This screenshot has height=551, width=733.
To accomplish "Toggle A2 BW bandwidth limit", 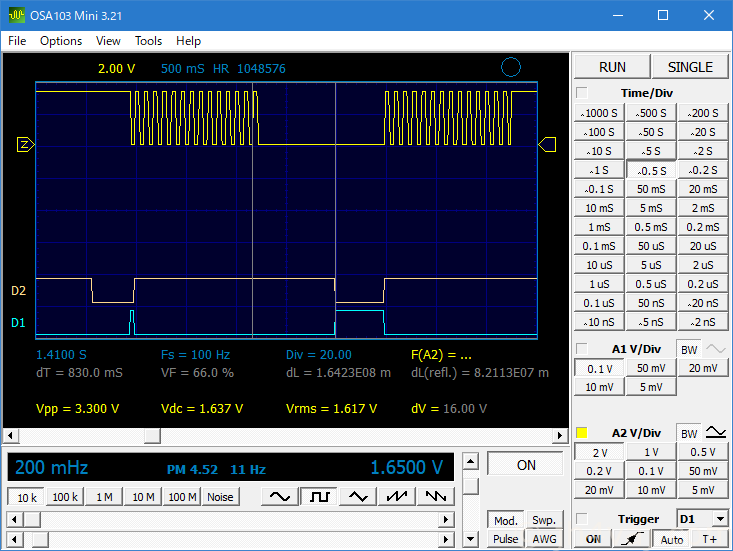I will click(689, 434).
